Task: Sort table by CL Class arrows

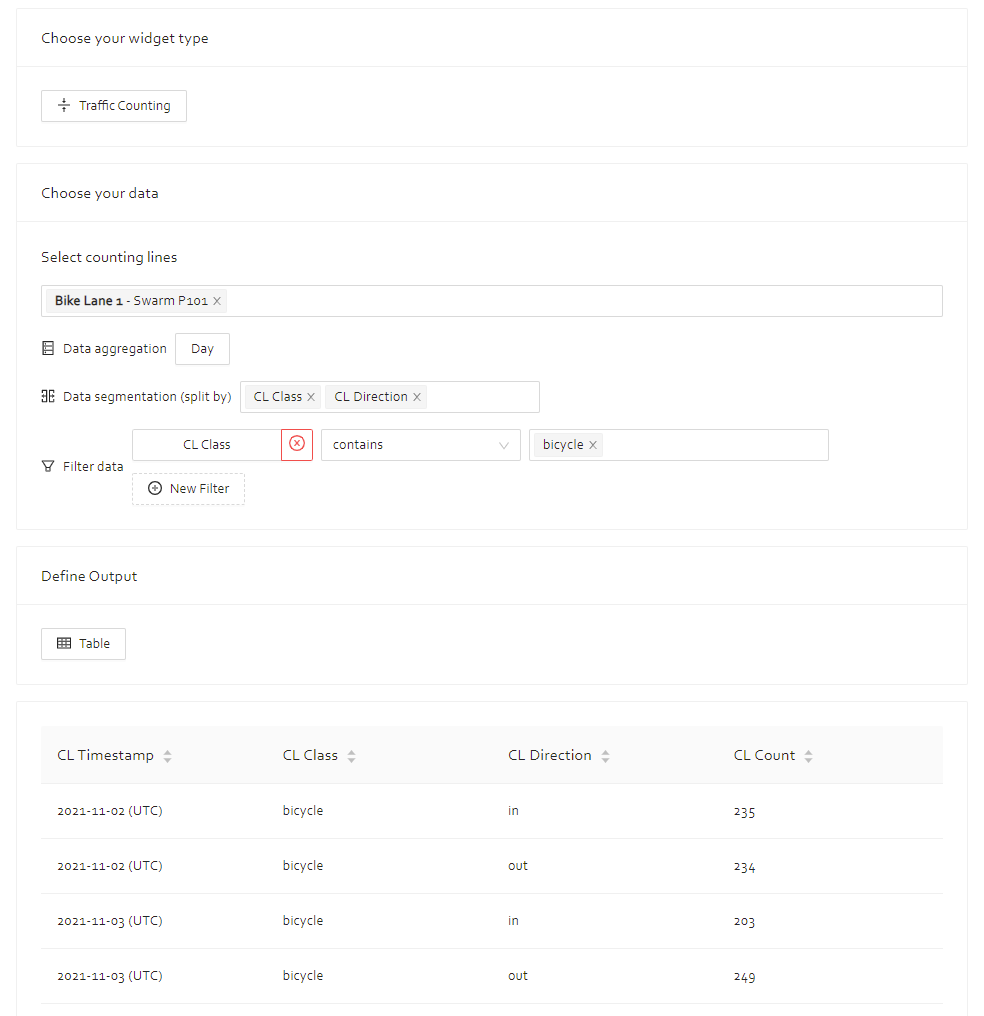Action: coord(351,756)
